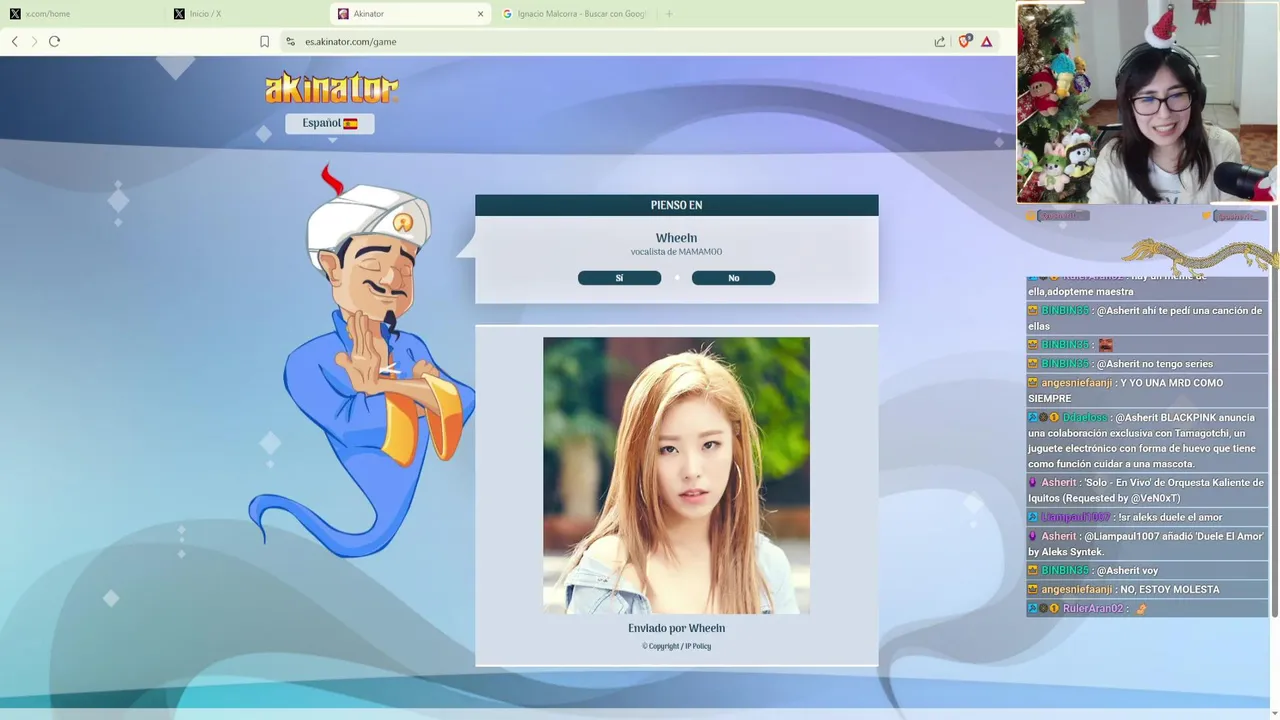Screen dimensions: 1280x720
Task: Bookmark this page with the bookmark icon
Action: (x=264, y=41)
